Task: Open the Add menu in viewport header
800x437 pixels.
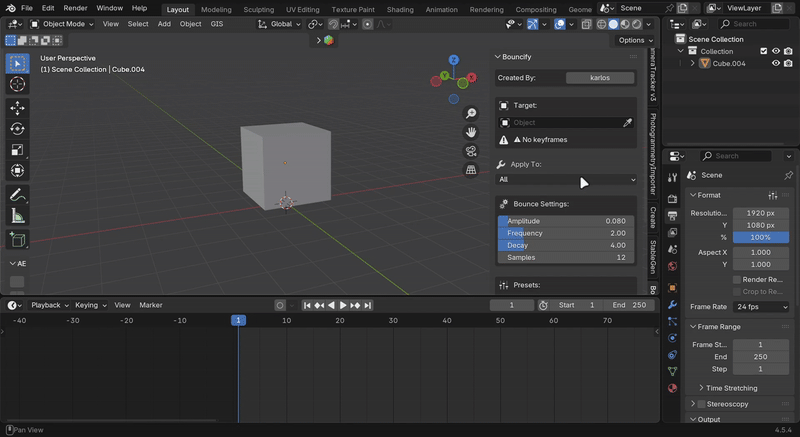Action: (164, 24)
